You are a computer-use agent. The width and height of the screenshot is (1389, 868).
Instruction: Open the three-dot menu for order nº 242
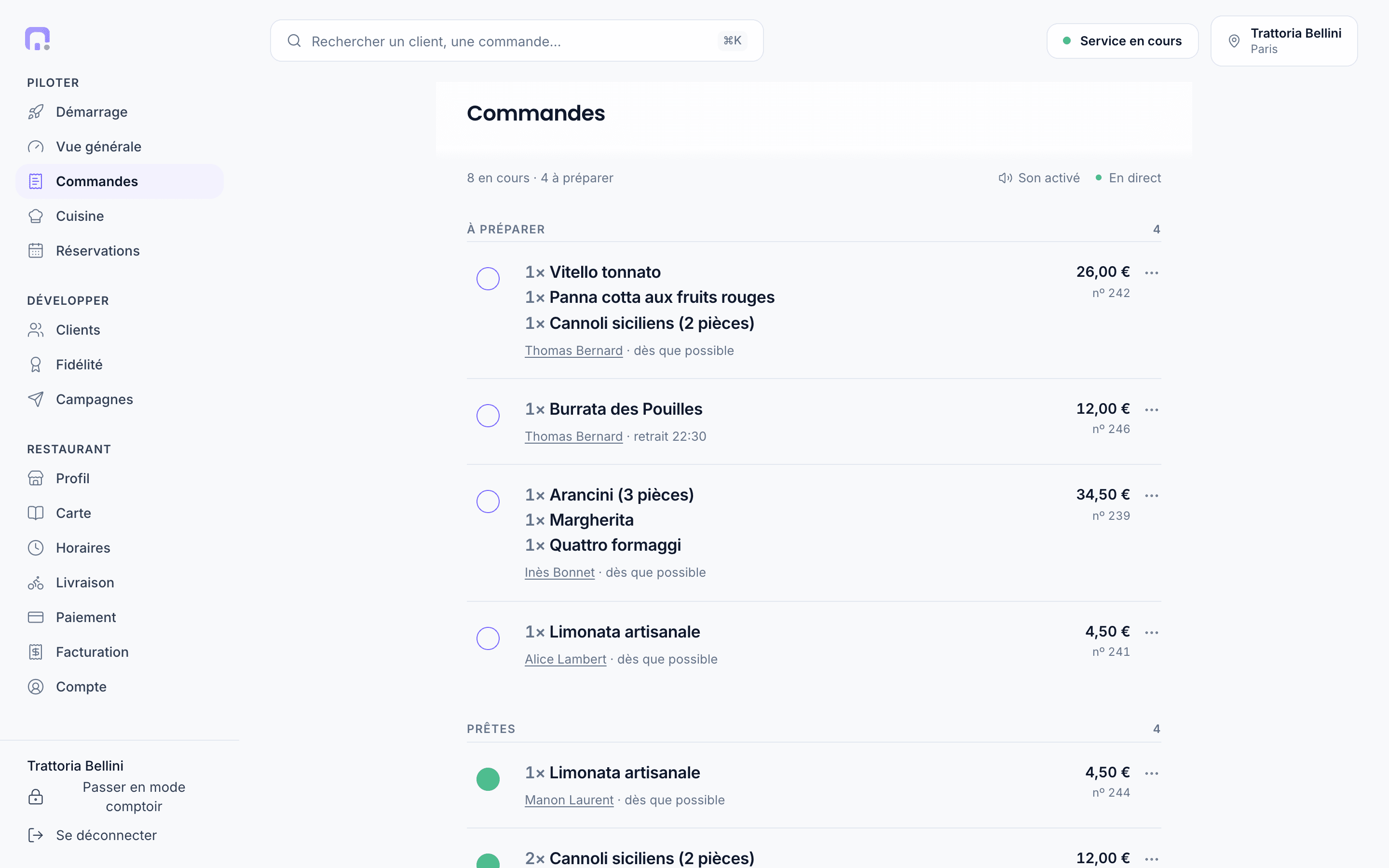(1151, 272)
